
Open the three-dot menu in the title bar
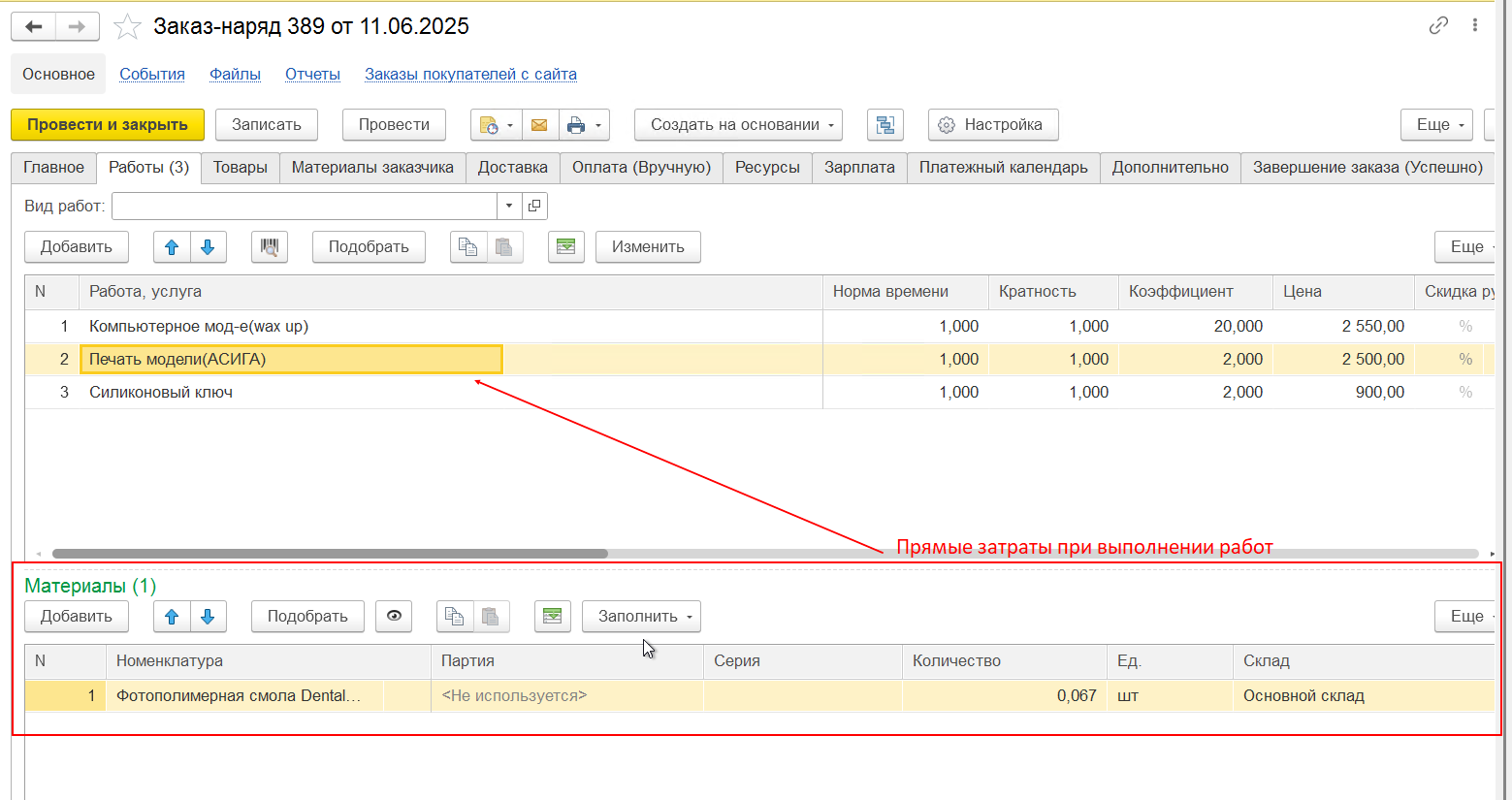click(1474, 25)
